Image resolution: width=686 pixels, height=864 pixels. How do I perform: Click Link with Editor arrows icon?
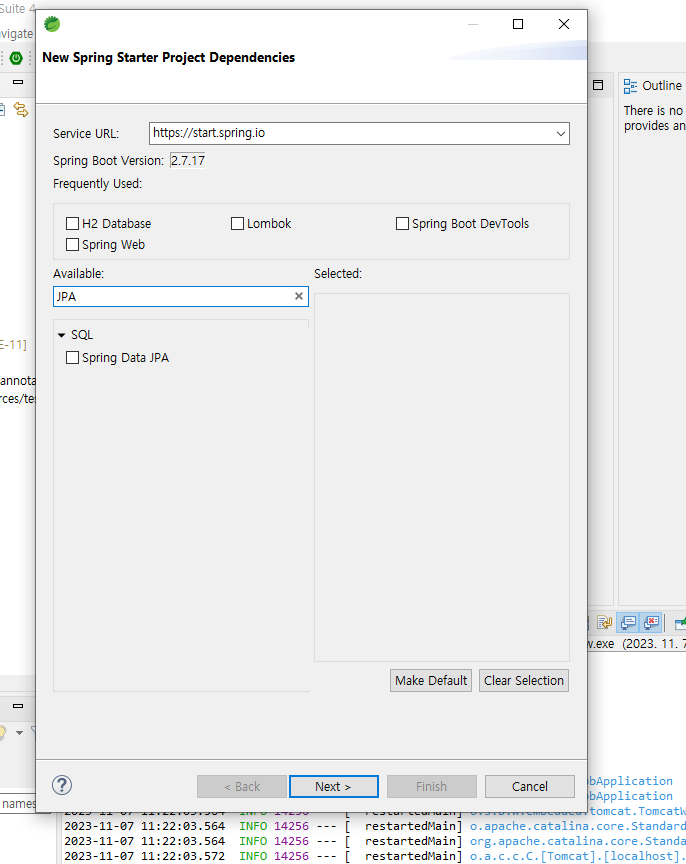point(21,110)
